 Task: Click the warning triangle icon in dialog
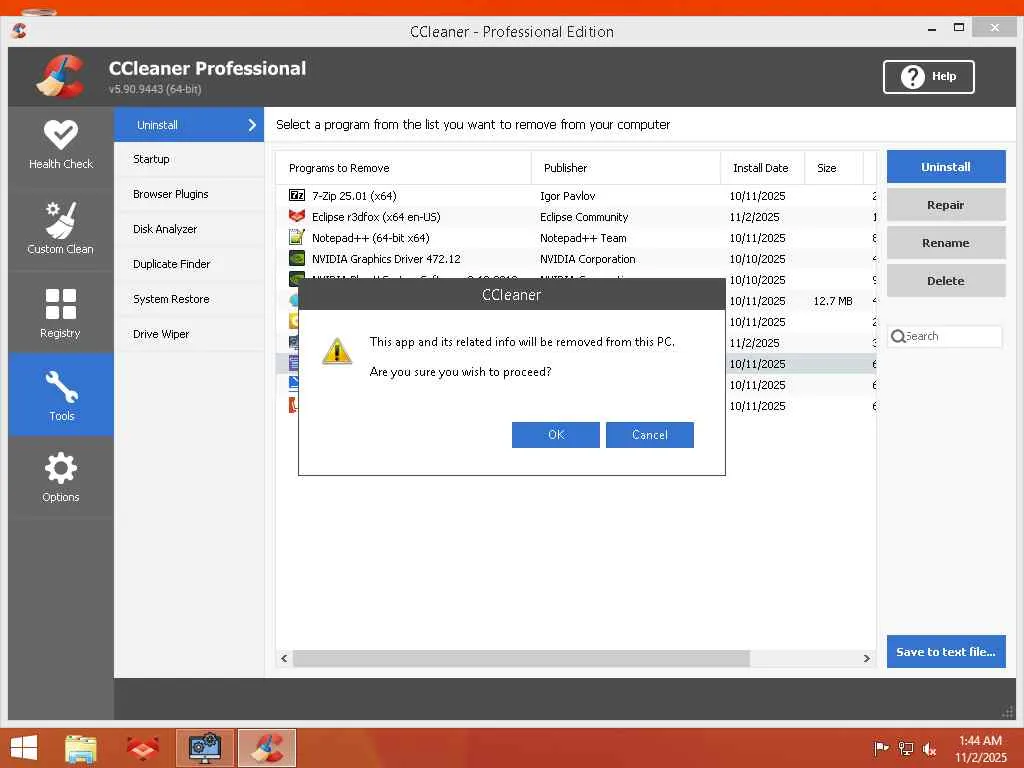pyautogui.click(x=337, y=351)
